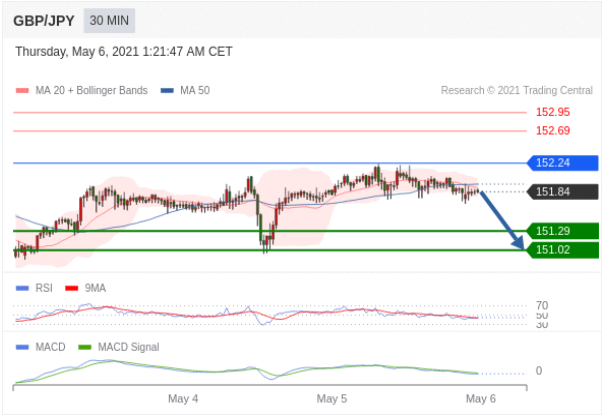Click the May 6 date axis label
603x415 pixels.
[x=481, y=399]
